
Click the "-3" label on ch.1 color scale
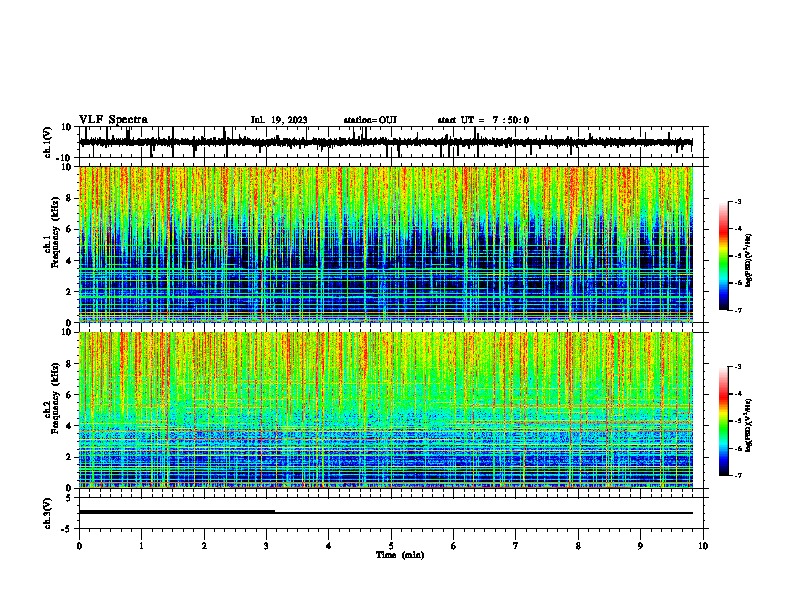[x=738, y=201]
